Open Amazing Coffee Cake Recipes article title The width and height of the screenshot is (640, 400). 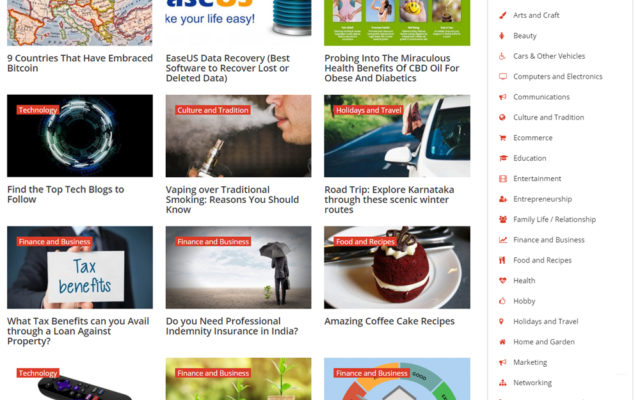[x=389, y=321]
